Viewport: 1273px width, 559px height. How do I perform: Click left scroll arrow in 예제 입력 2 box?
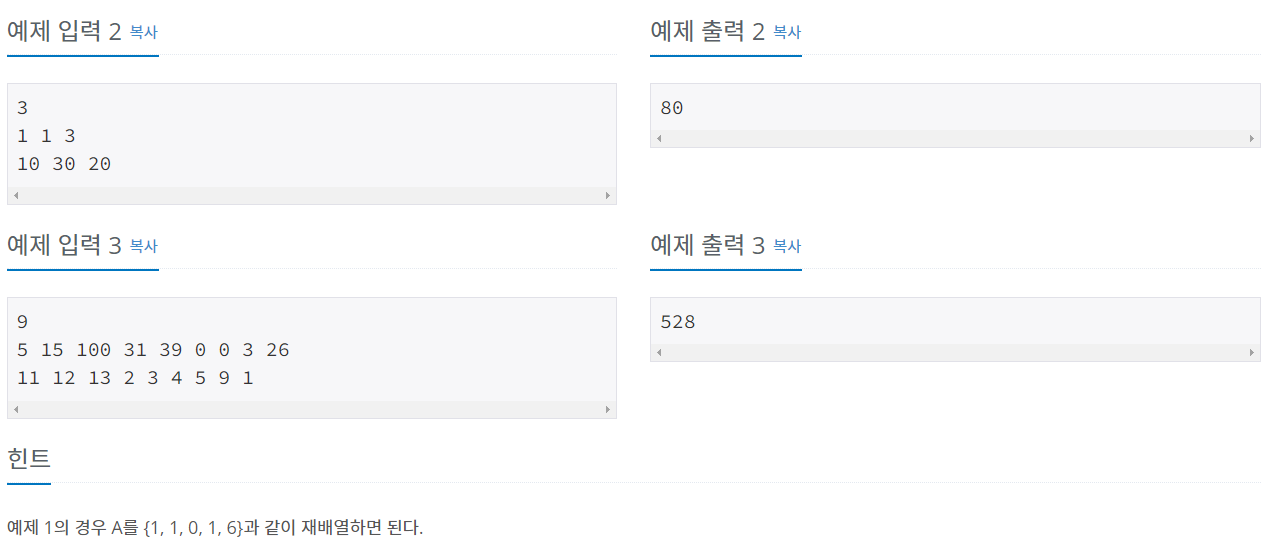16,195
